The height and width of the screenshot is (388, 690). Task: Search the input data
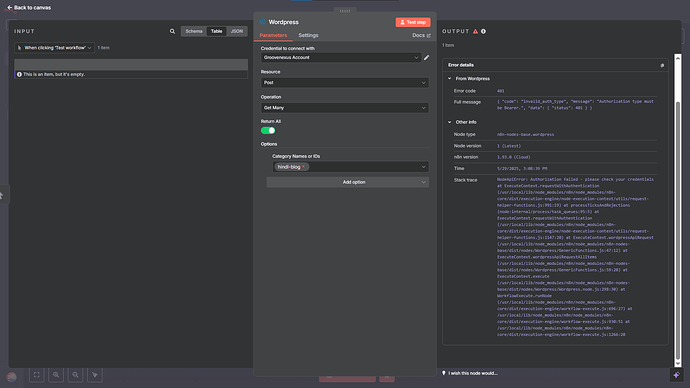(172, 31)
